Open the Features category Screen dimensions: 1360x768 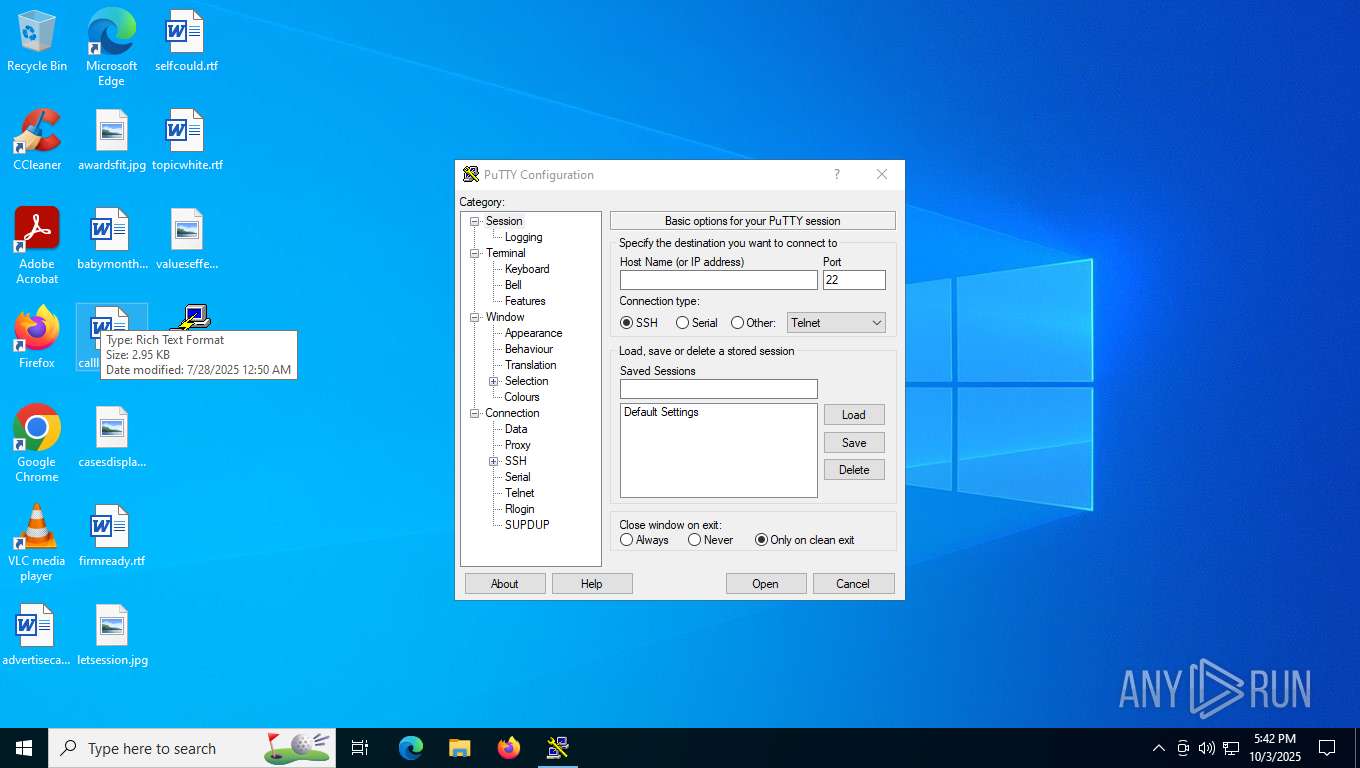(525, 301)
